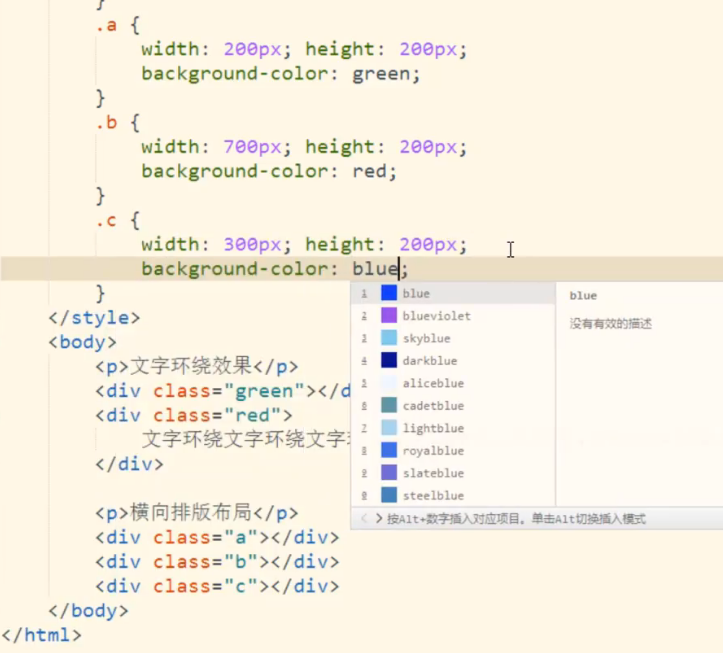Place cursor on .c selector line
723x653 pixels.
click(x=118, y=221)
